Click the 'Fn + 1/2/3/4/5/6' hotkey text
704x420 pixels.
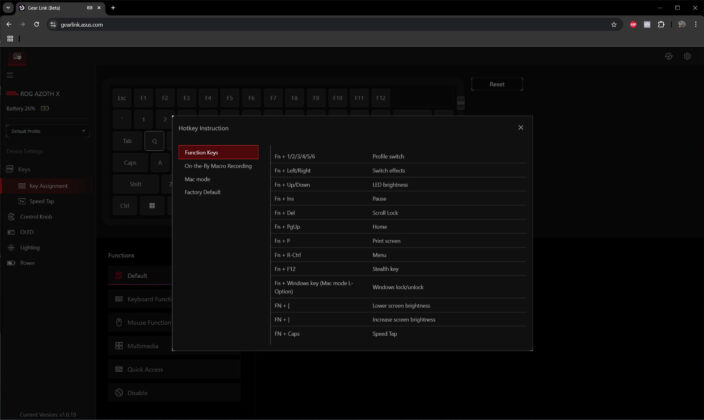295,156
